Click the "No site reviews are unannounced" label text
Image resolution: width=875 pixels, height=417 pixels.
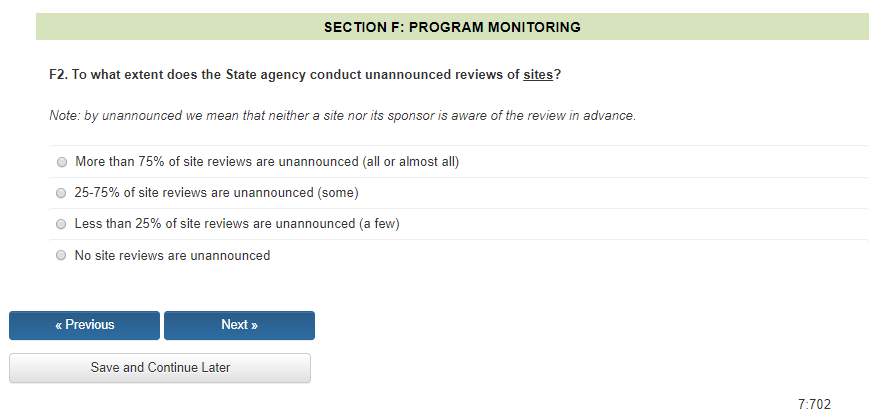(172, 256)
